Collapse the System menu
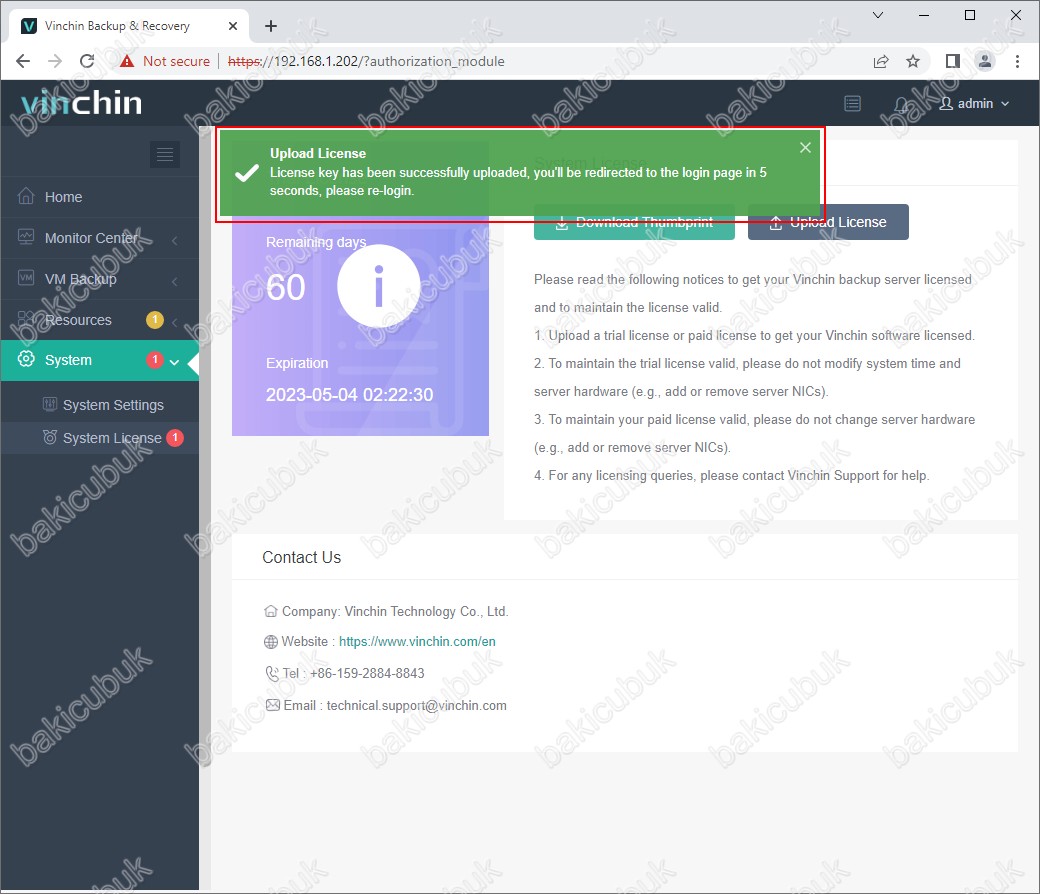 pyautogui.click(x=99, y=360)
